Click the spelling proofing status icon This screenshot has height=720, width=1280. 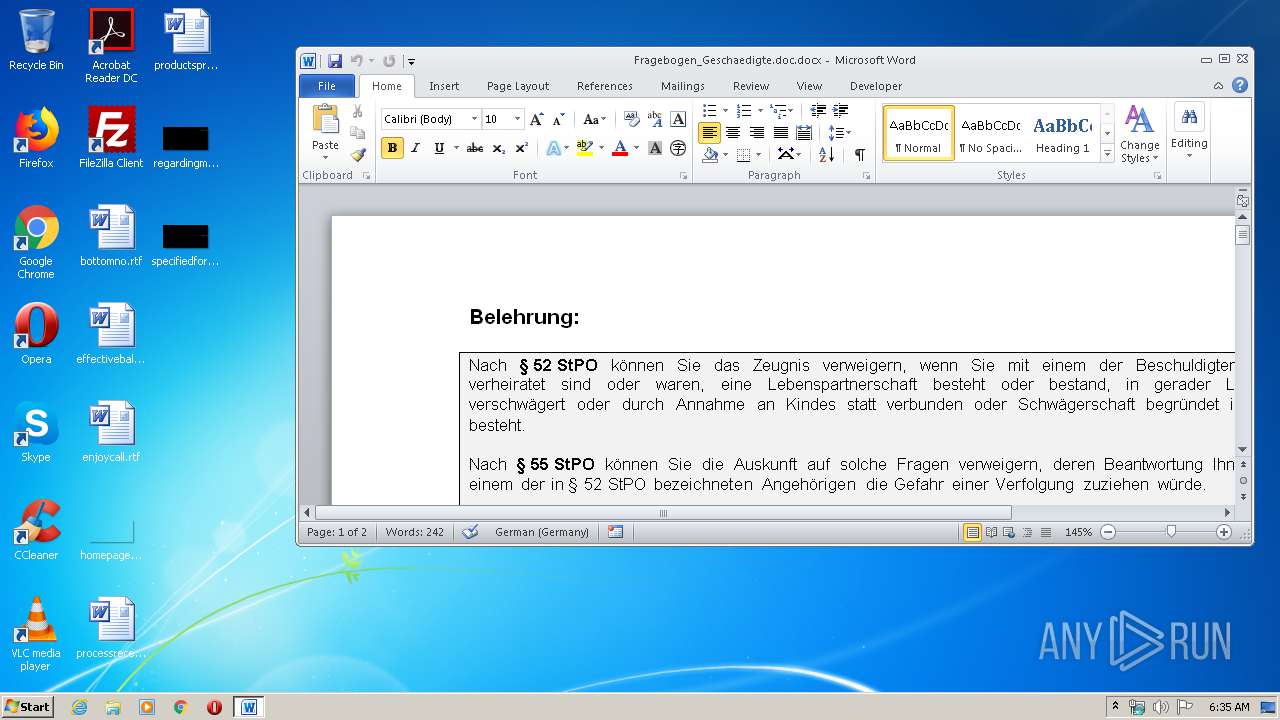pyautogui.click(x=470, y=532)
